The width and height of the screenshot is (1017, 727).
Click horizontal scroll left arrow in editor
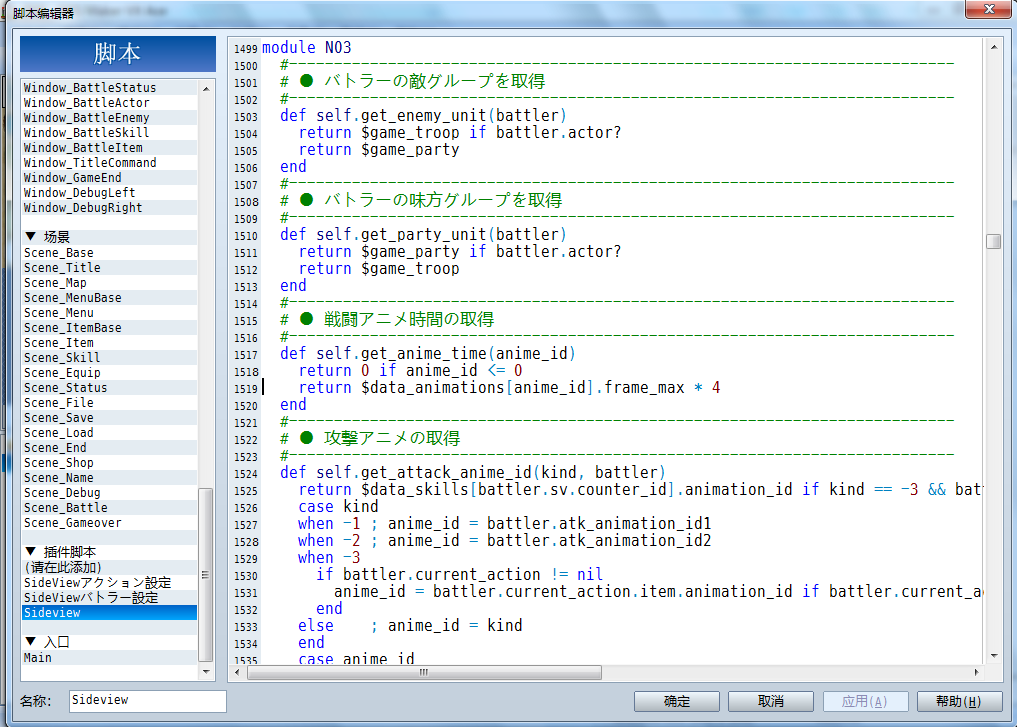coord(237,673)
